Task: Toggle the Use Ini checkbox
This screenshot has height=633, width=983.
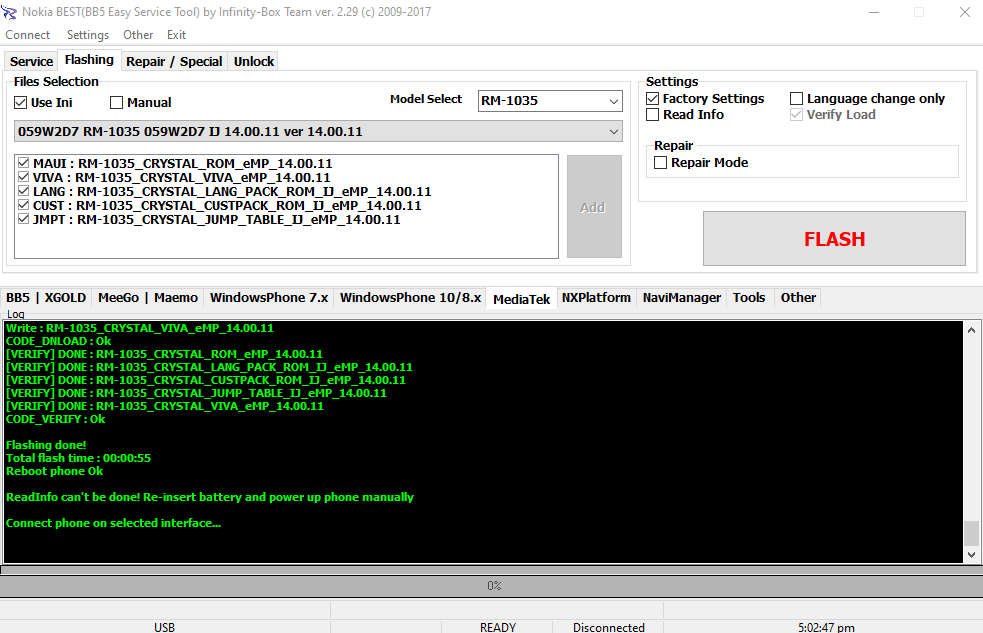Action: coord(21,102)
